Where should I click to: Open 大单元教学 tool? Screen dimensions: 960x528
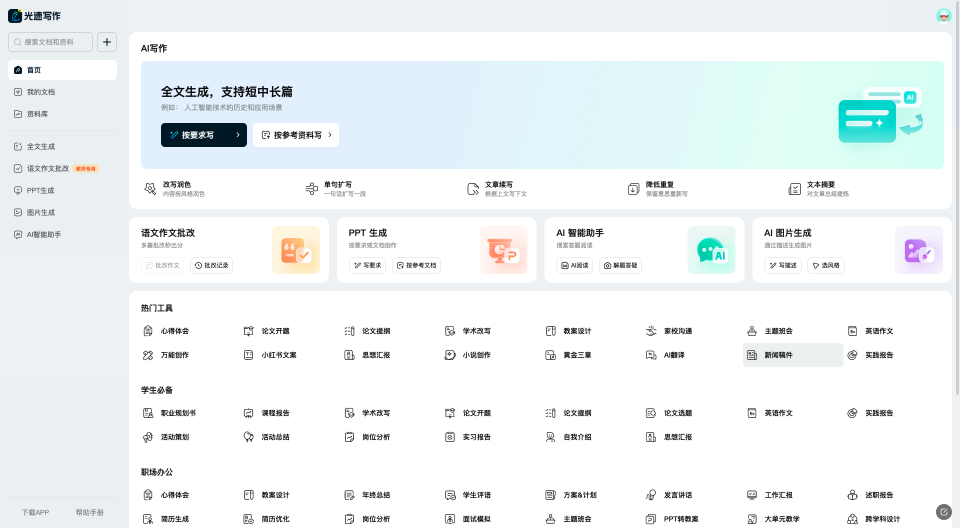(x=773, y=519)
